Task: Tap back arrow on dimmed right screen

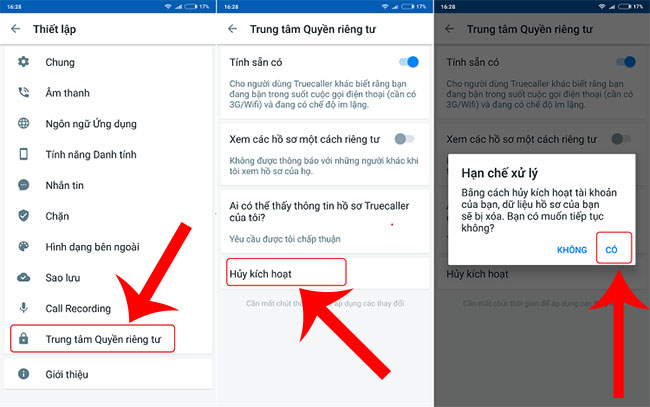Action: click(449, 29)
